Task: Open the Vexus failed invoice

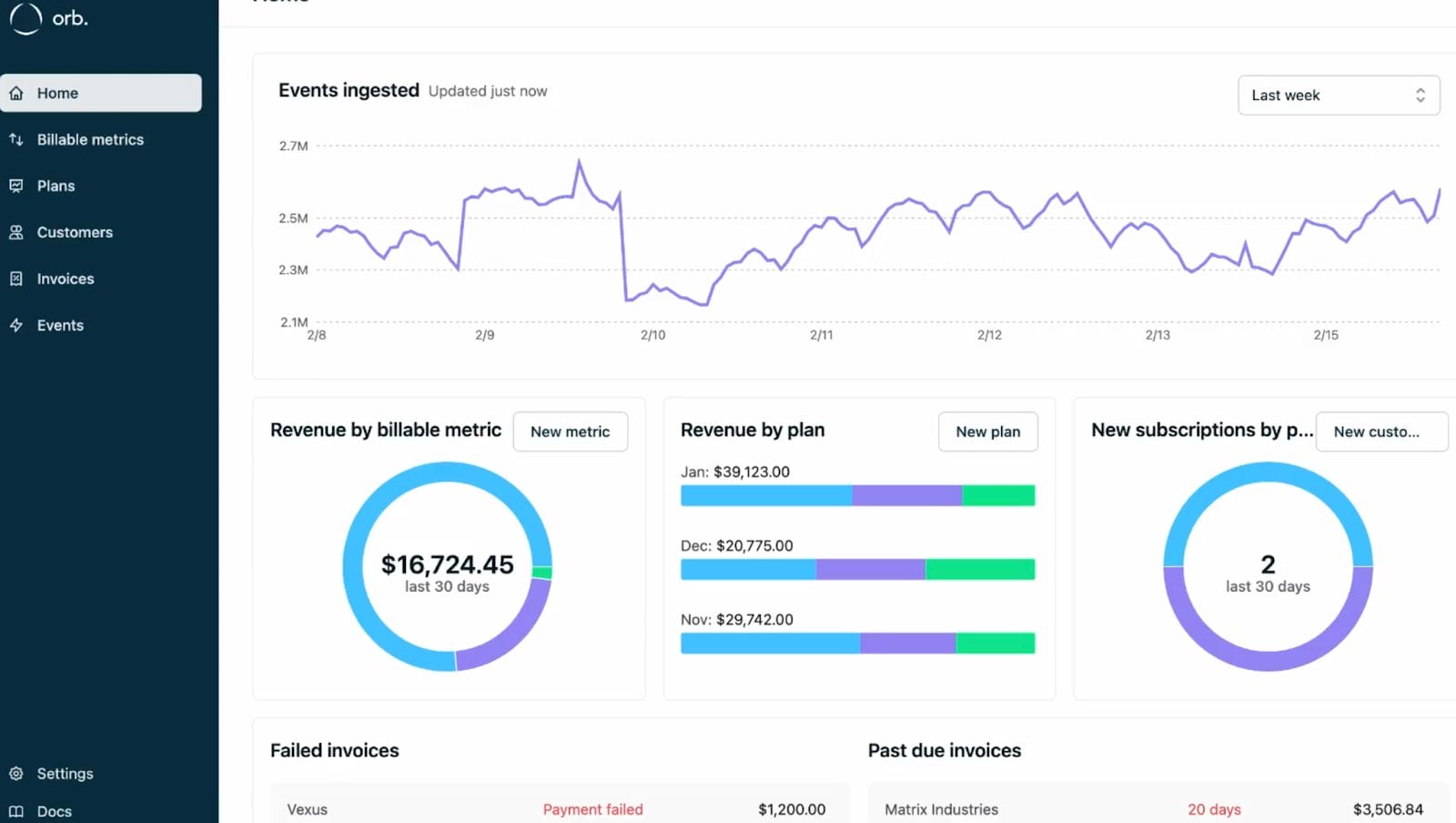Action: 308,808
